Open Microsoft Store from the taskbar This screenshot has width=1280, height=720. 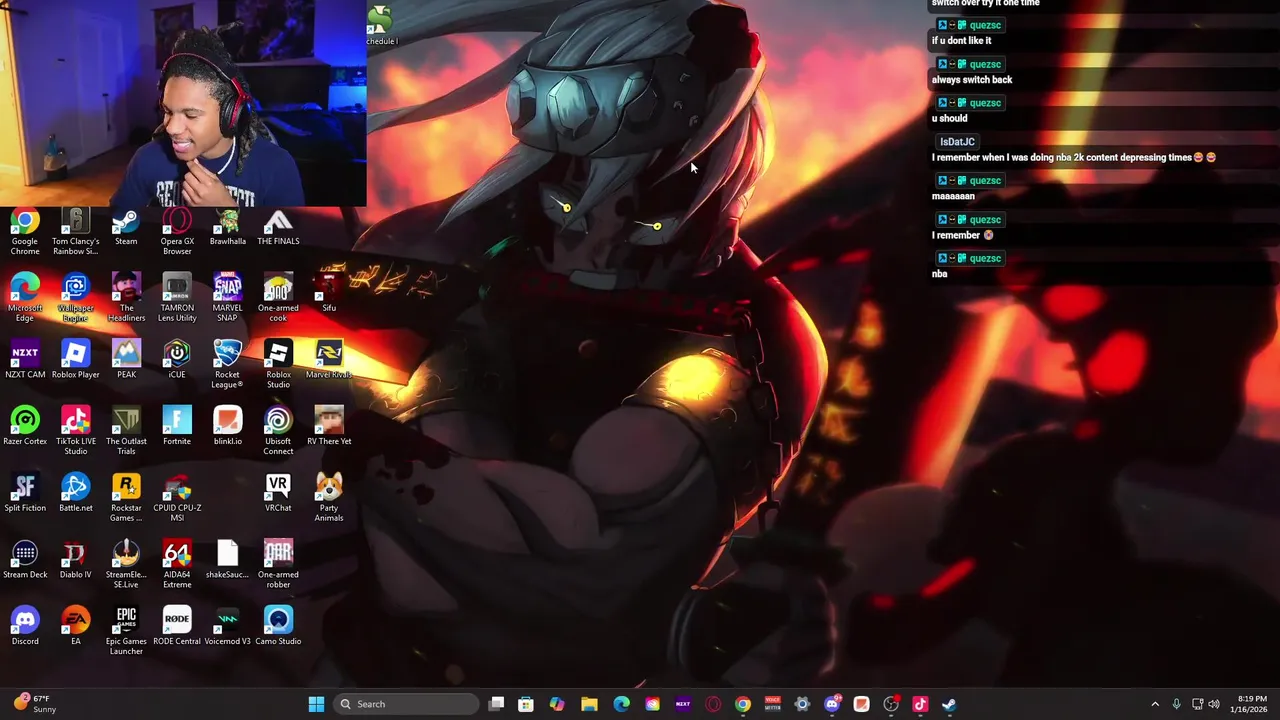tap(526, 704)
